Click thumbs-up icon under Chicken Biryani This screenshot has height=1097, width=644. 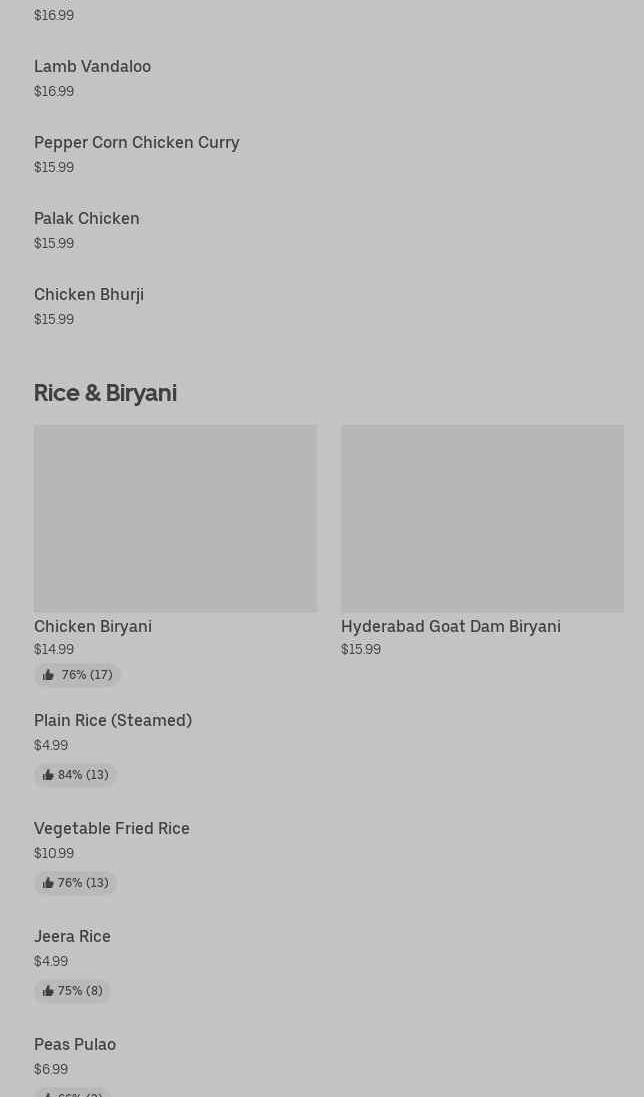point(48,675)
